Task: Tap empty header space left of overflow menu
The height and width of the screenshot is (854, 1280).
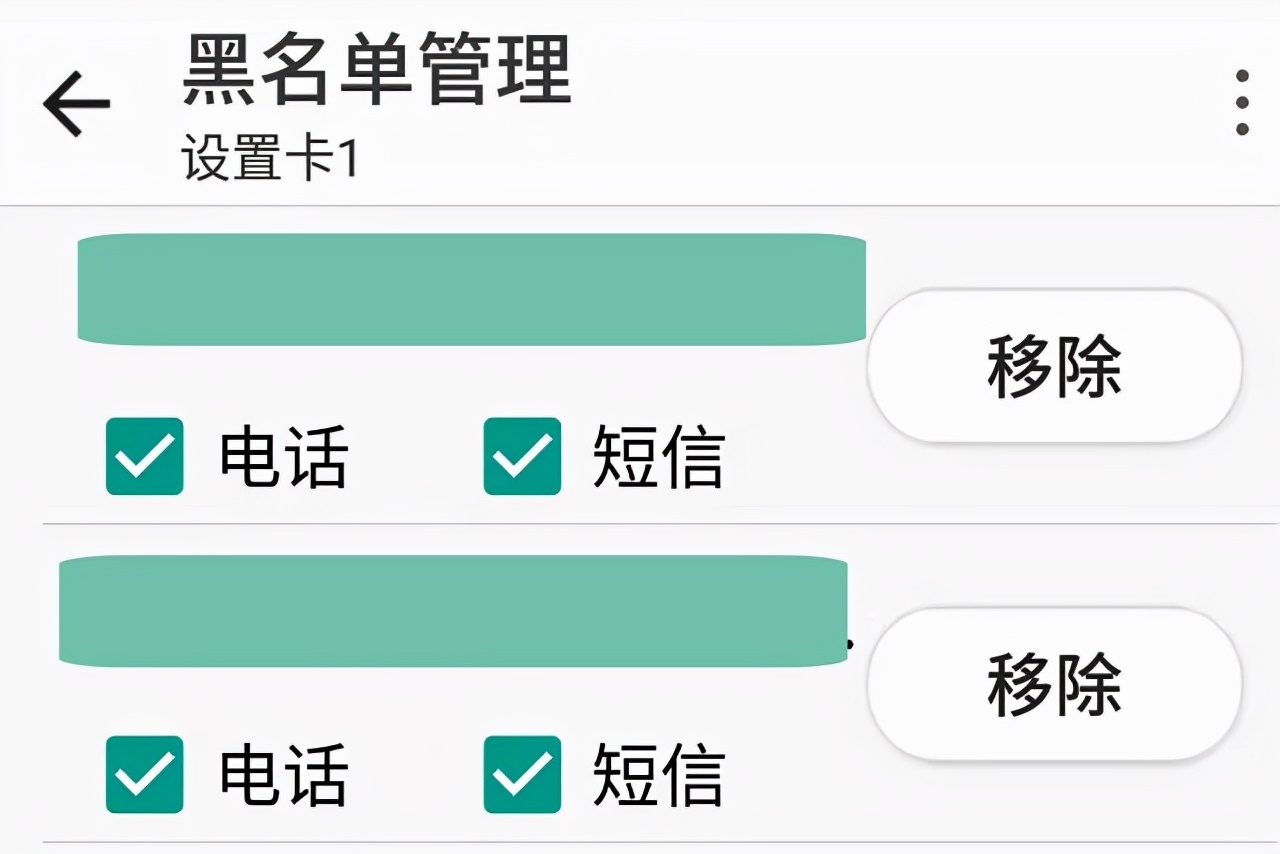Action: point(900,102)
